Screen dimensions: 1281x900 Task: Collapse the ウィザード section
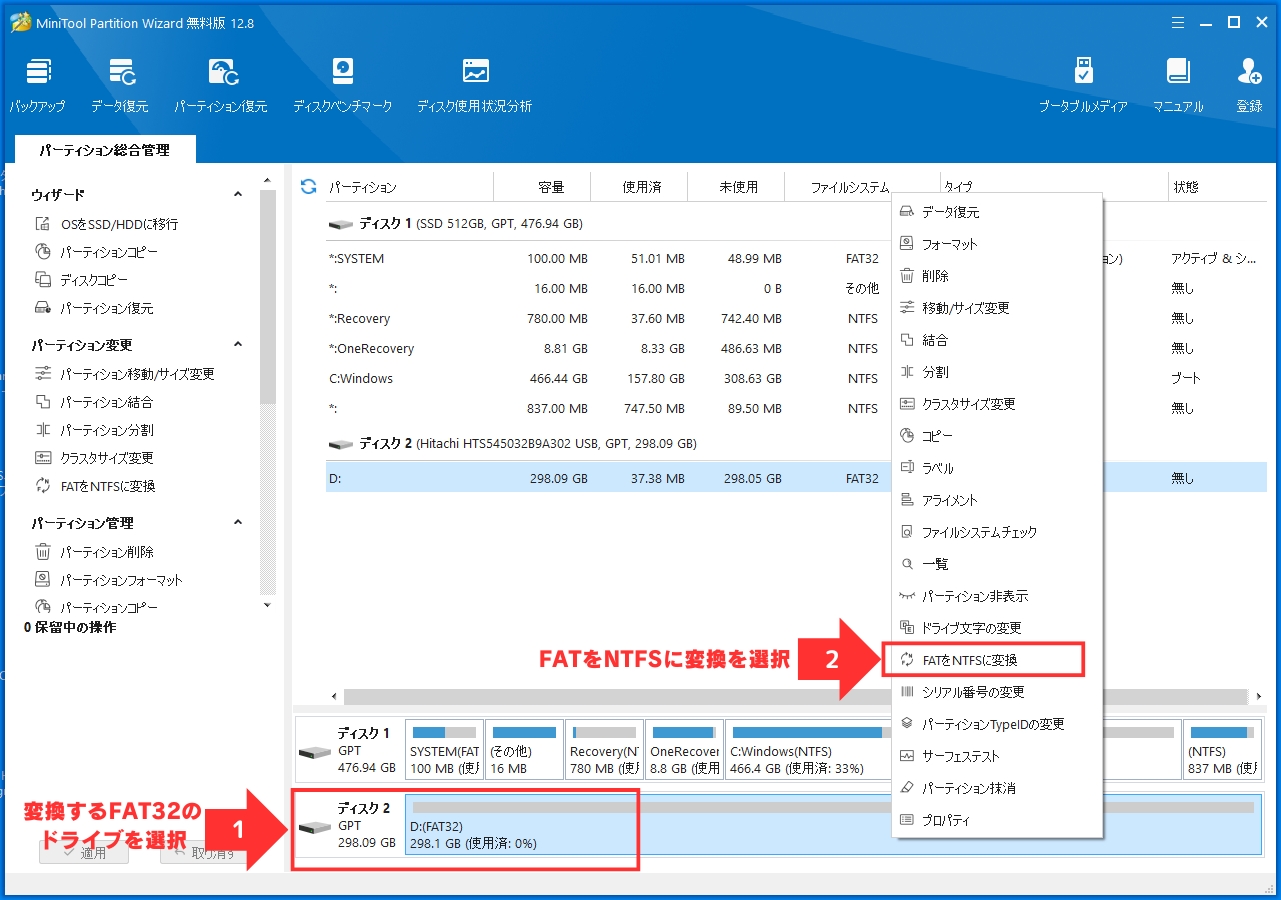(238, 195)
